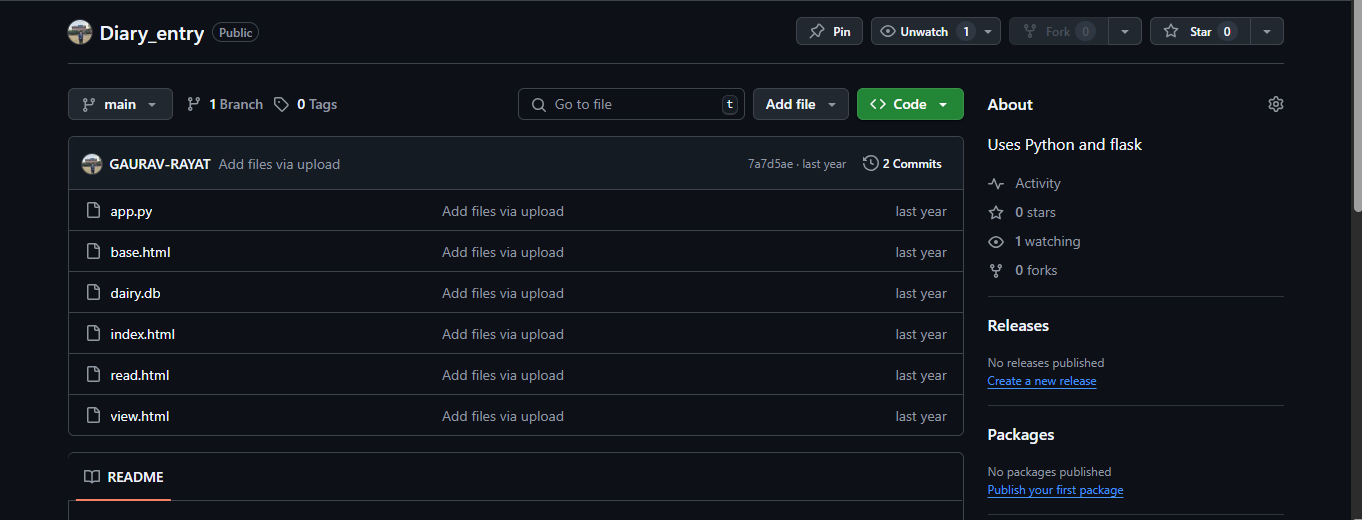Click the Fork button

point(1057,31)
